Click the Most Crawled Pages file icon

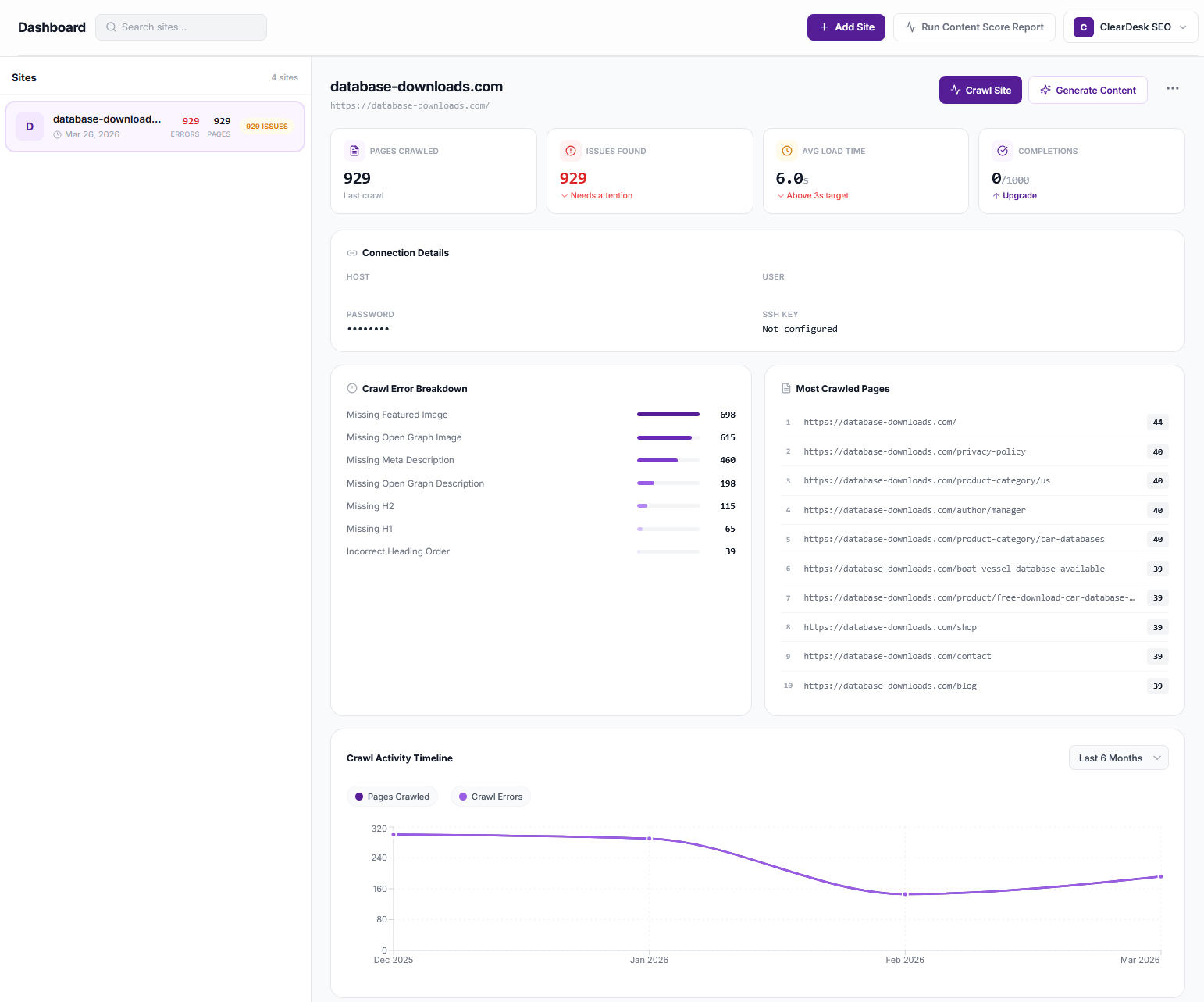point(786,388)
